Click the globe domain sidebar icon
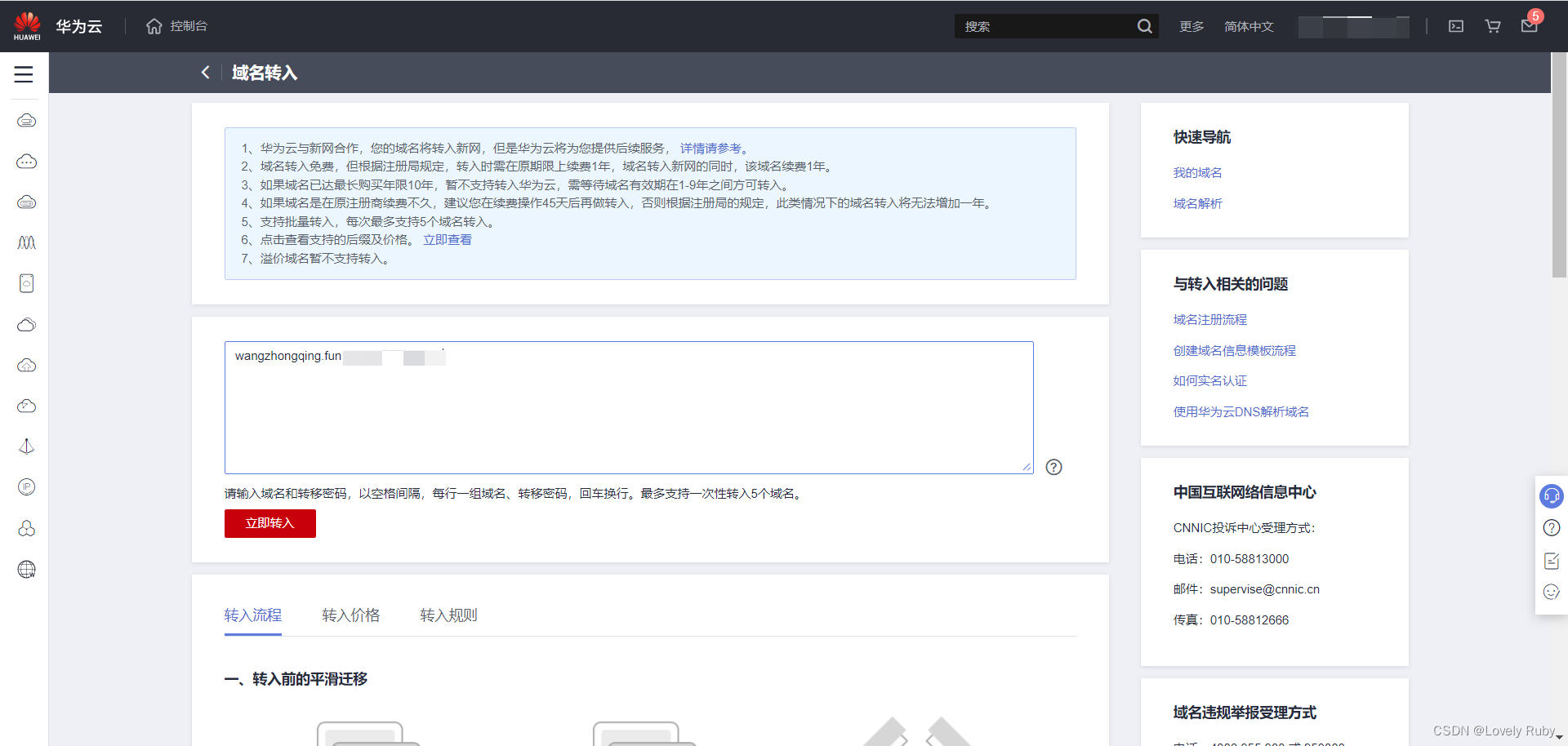The height and width of the screenshot is (746, 1568). click(x=27, y=569)
